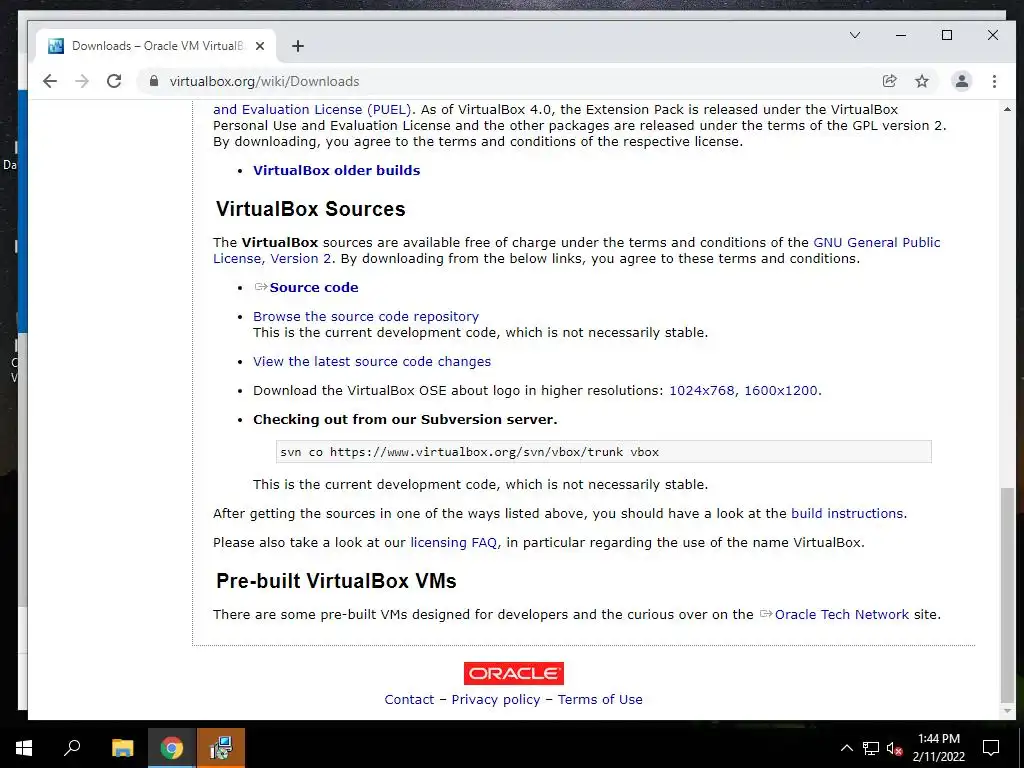This screenshot has height=768, width=1024.
Task: Open the notification center icon
Action: (991, 748)
